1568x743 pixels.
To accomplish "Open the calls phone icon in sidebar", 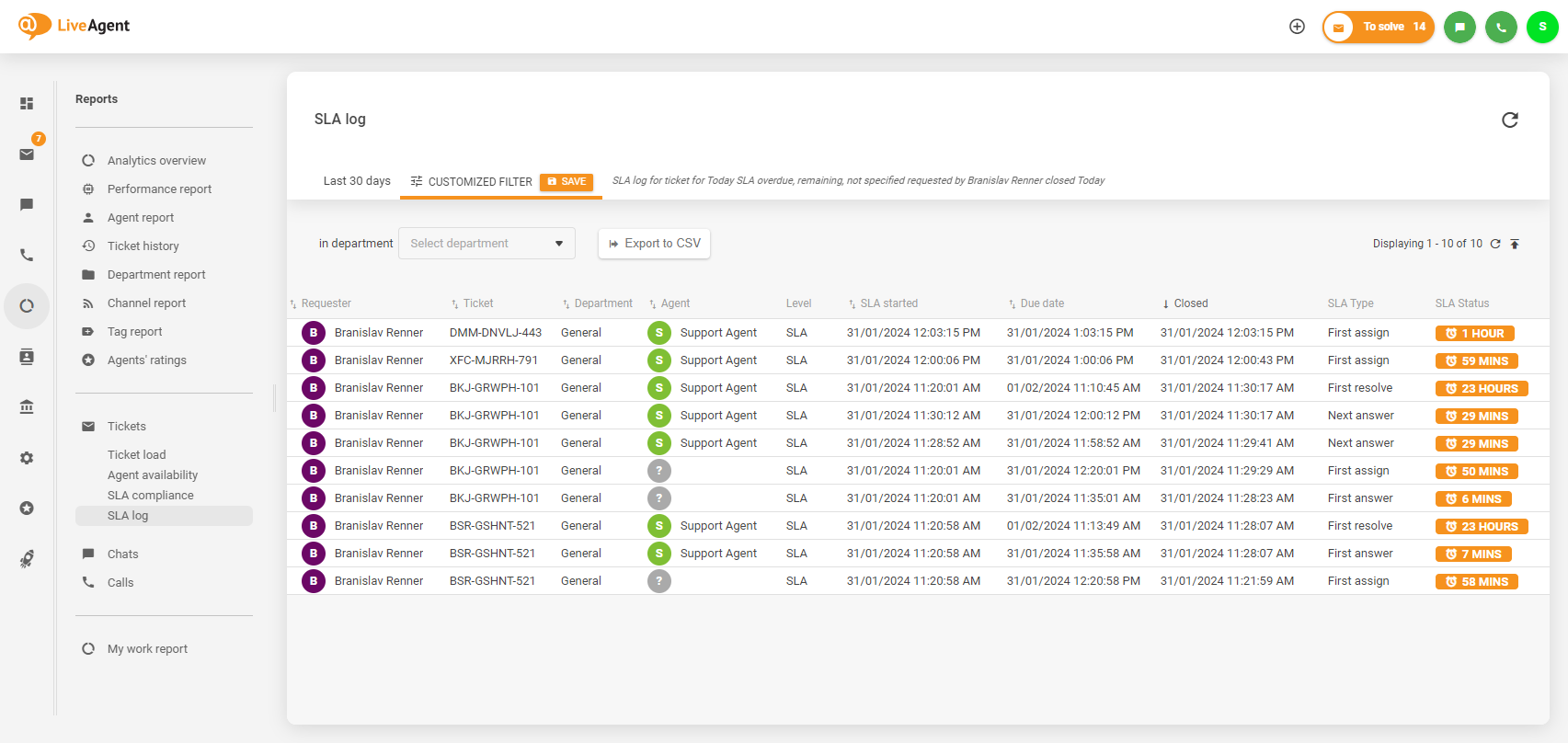I will (27, 256).
